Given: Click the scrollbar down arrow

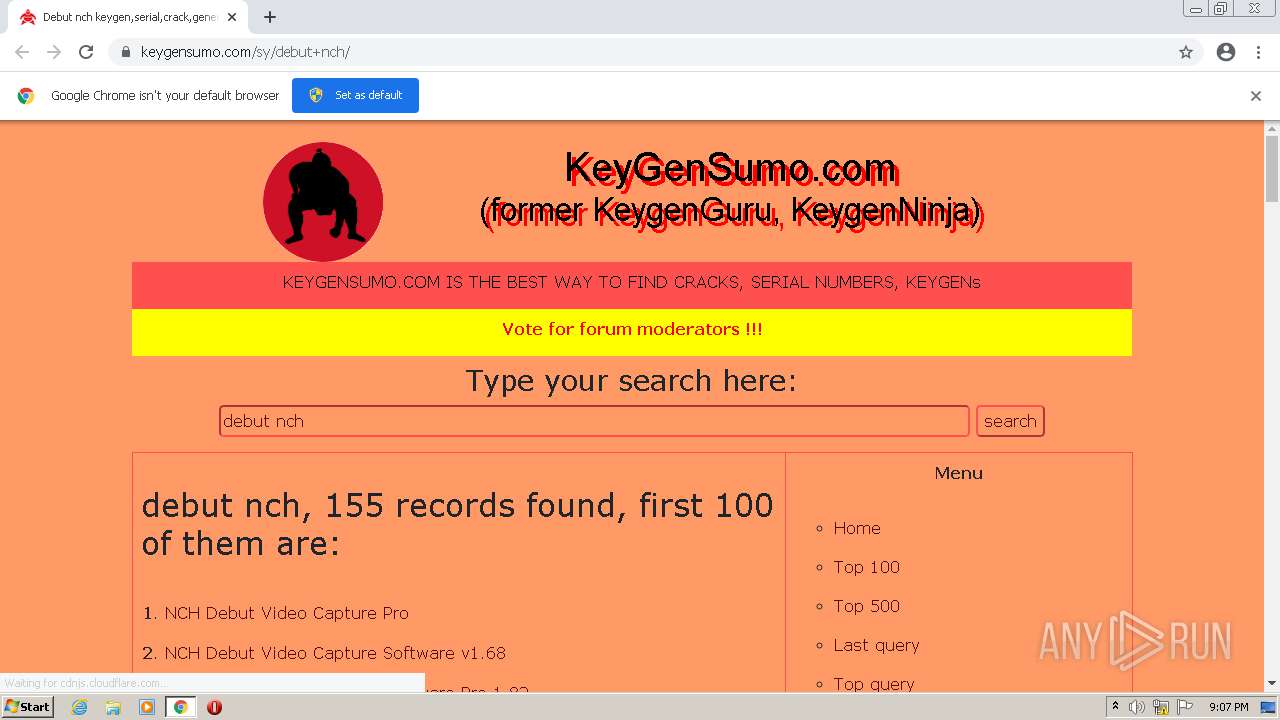Looking at the screenshot, I should [1272, 683].
